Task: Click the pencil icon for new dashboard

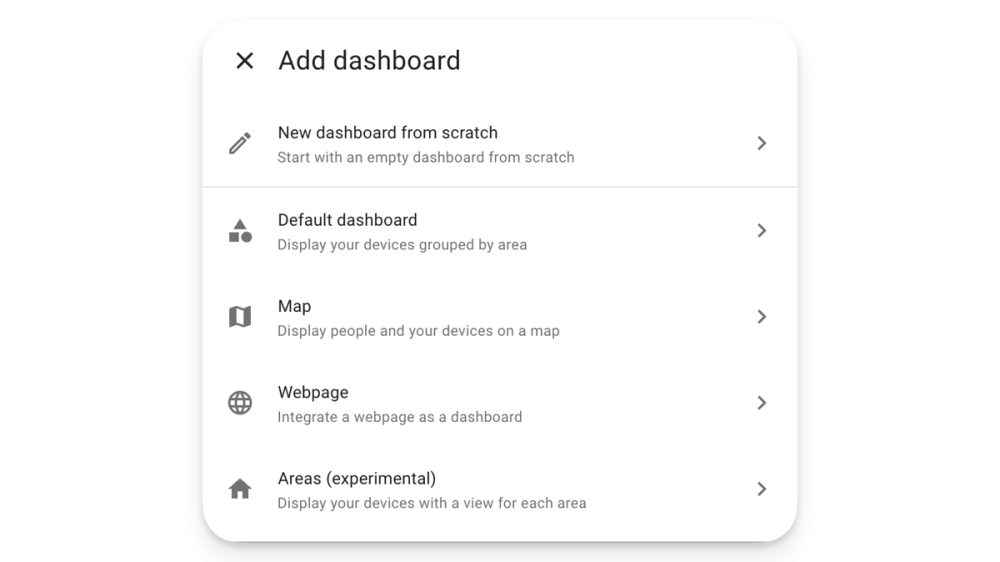Action: point(240,144)
